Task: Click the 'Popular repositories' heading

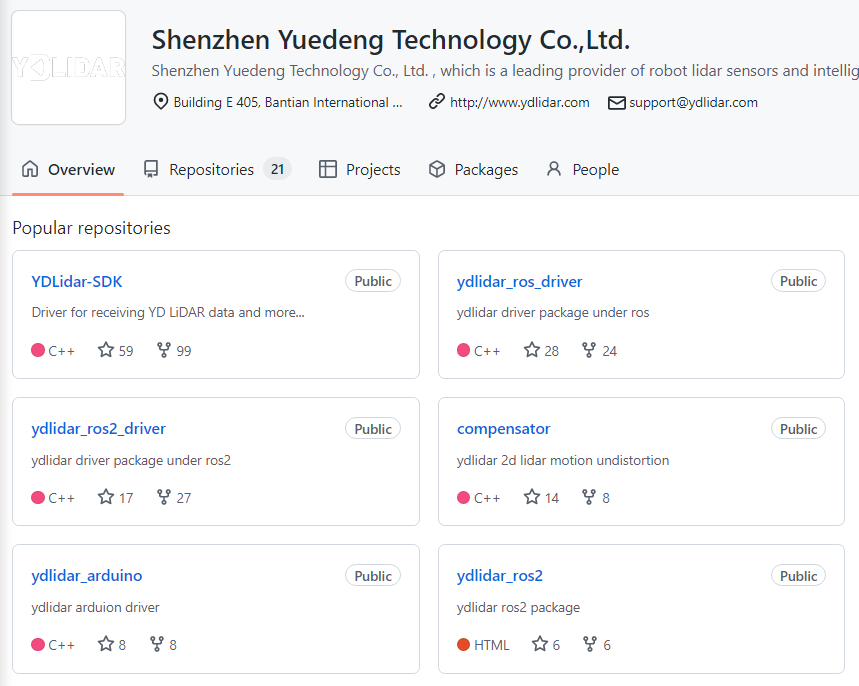Action: [x=91, y=228]
